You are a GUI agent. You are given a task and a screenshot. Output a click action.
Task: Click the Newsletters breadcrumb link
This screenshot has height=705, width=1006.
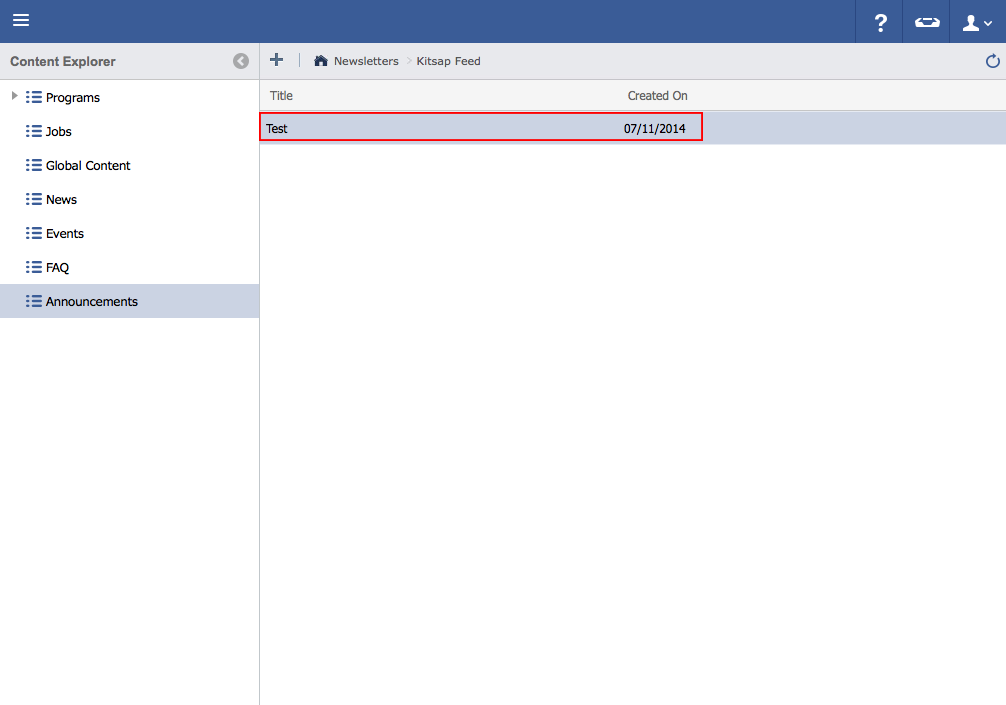[x=366, y=61]
